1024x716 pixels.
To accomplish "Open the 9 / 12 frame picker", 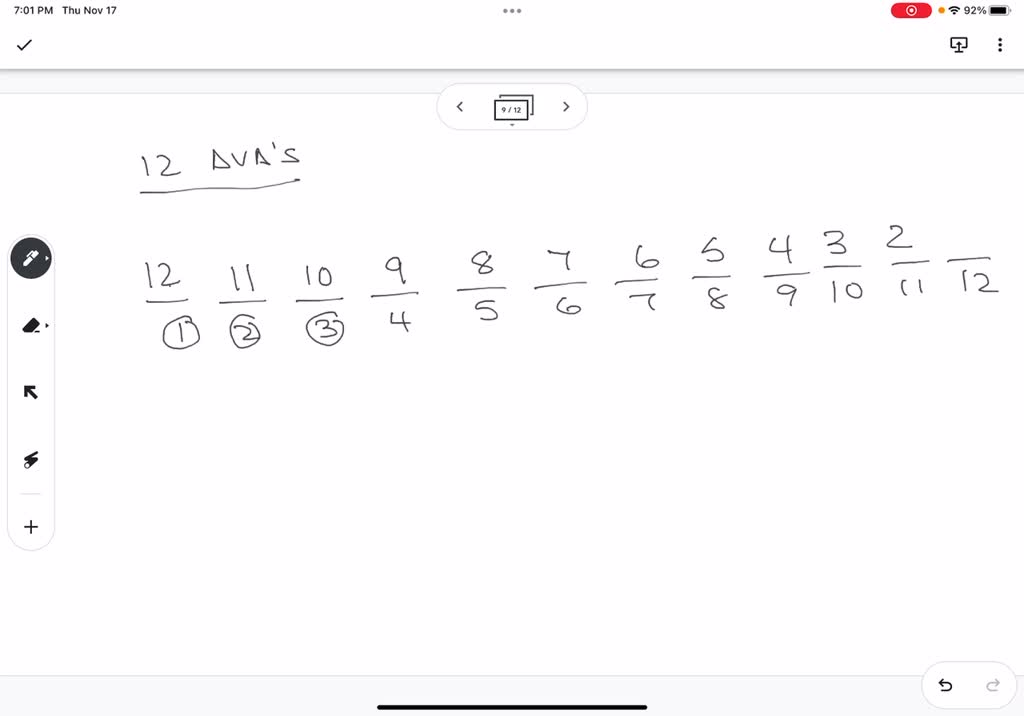I will tap(513, 108).
